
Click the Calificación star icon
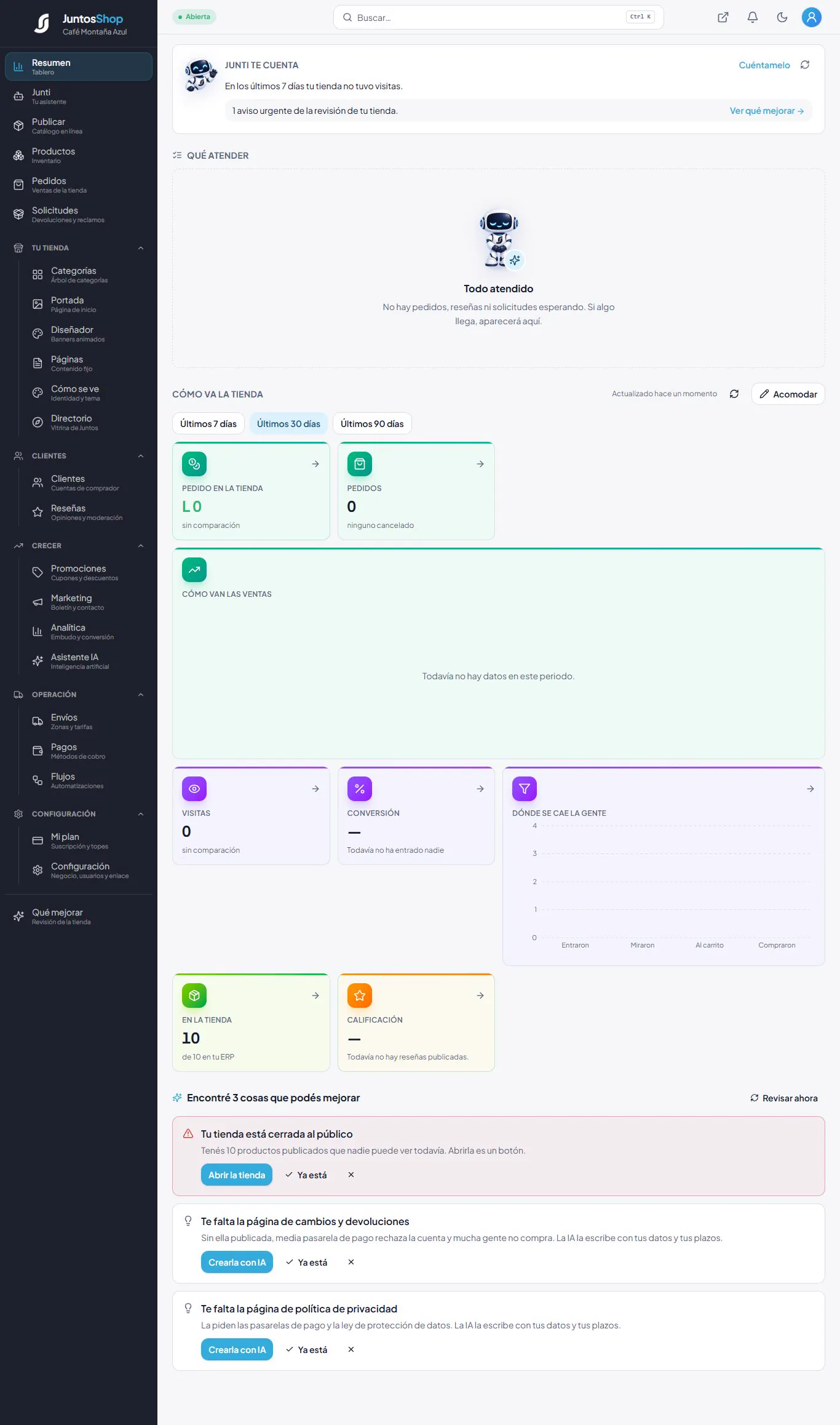point(360,996)
